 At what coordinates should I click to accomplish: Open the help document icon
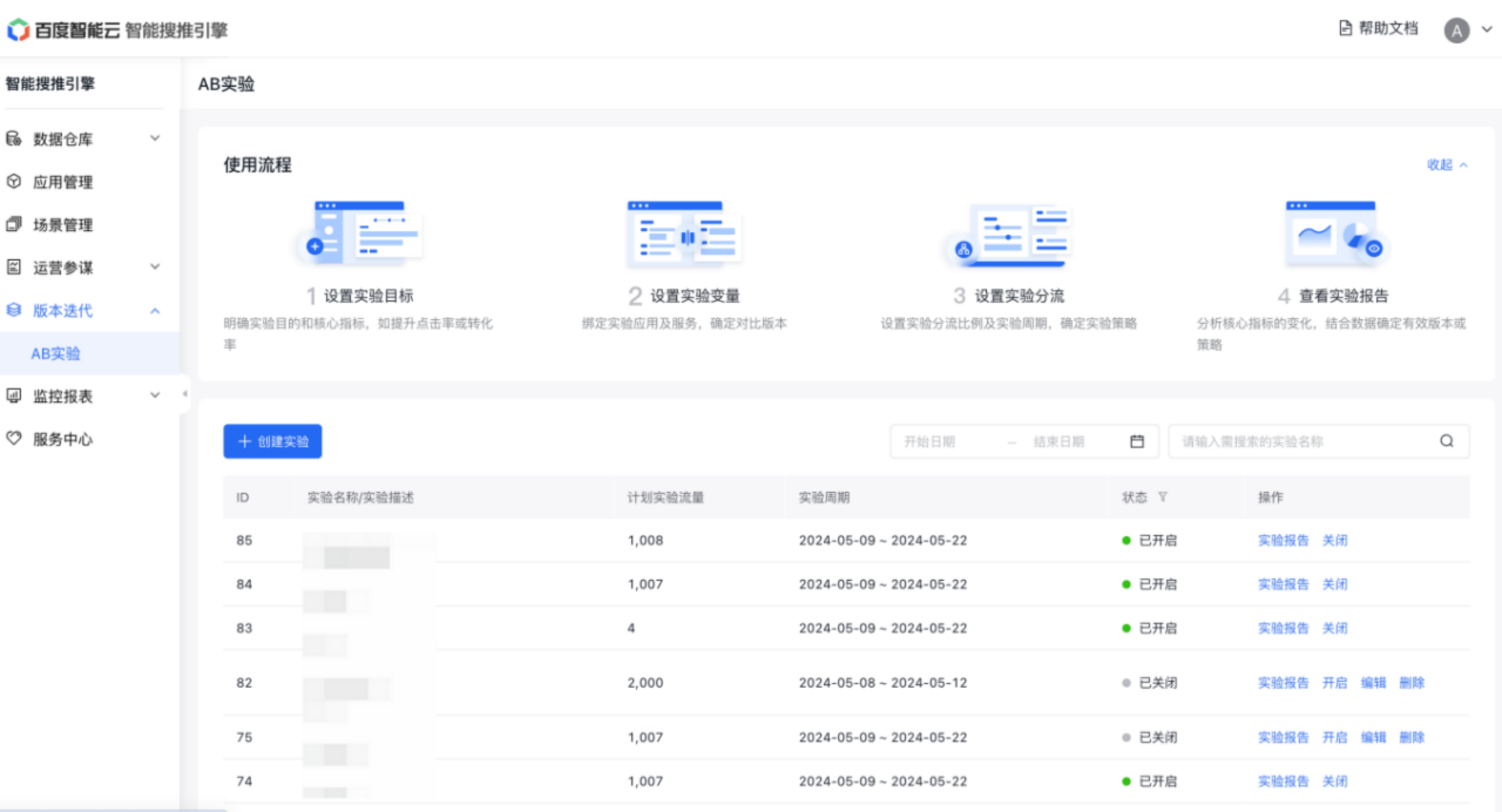point(1345,28)
